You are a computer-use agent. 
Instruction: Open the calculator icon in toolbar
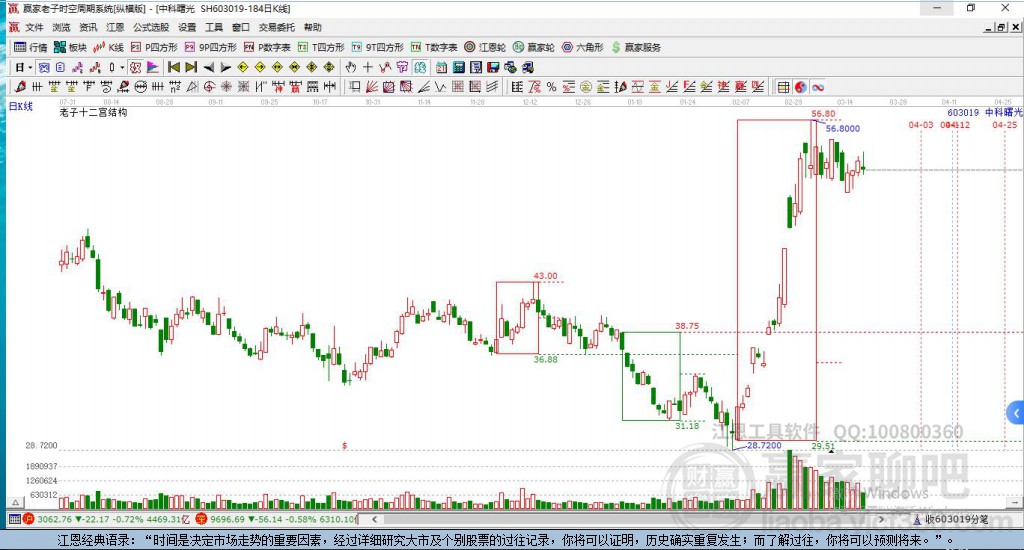458,67
